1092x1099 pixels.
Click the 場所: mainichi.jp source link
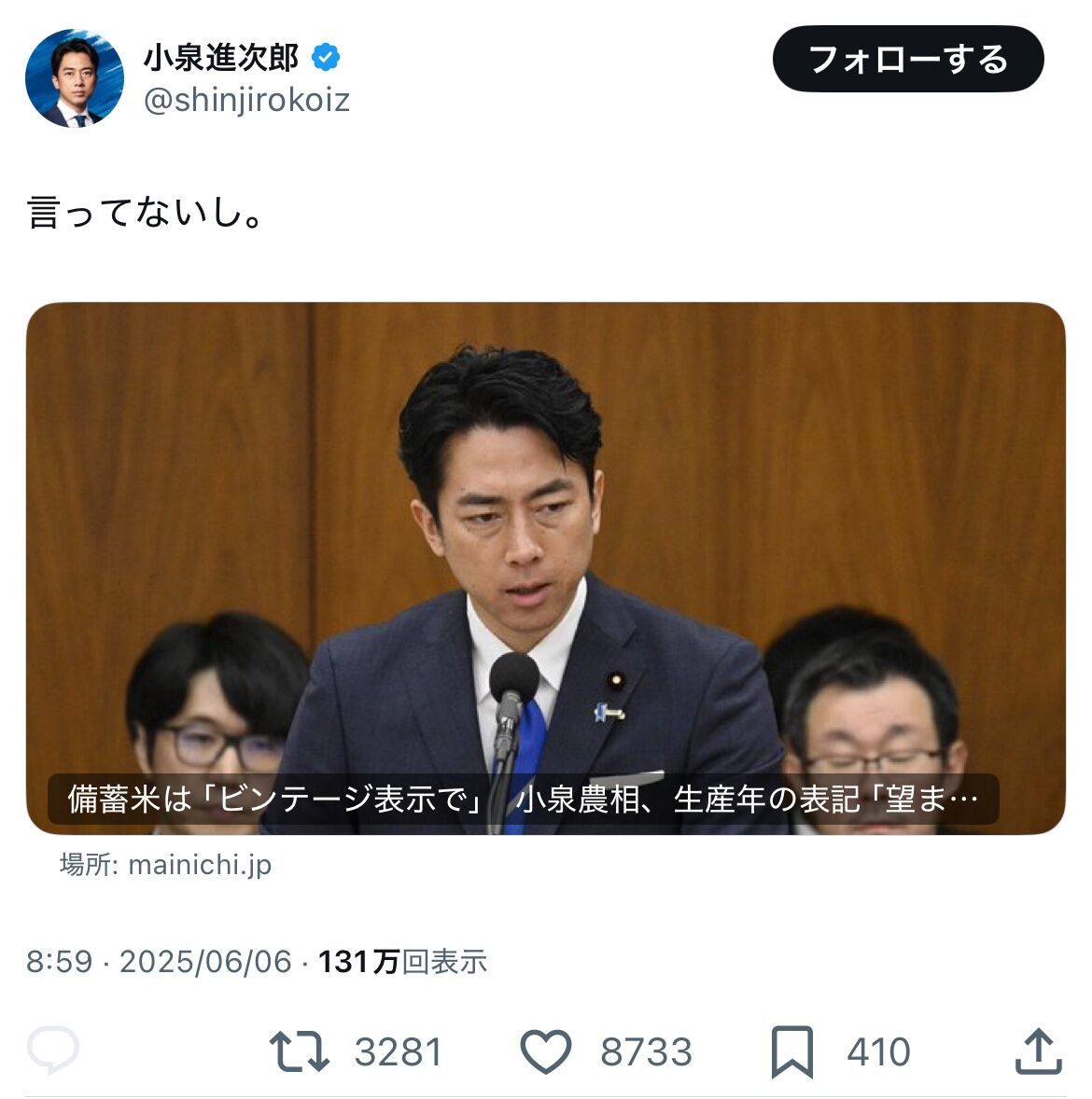(x=165, y=865)
